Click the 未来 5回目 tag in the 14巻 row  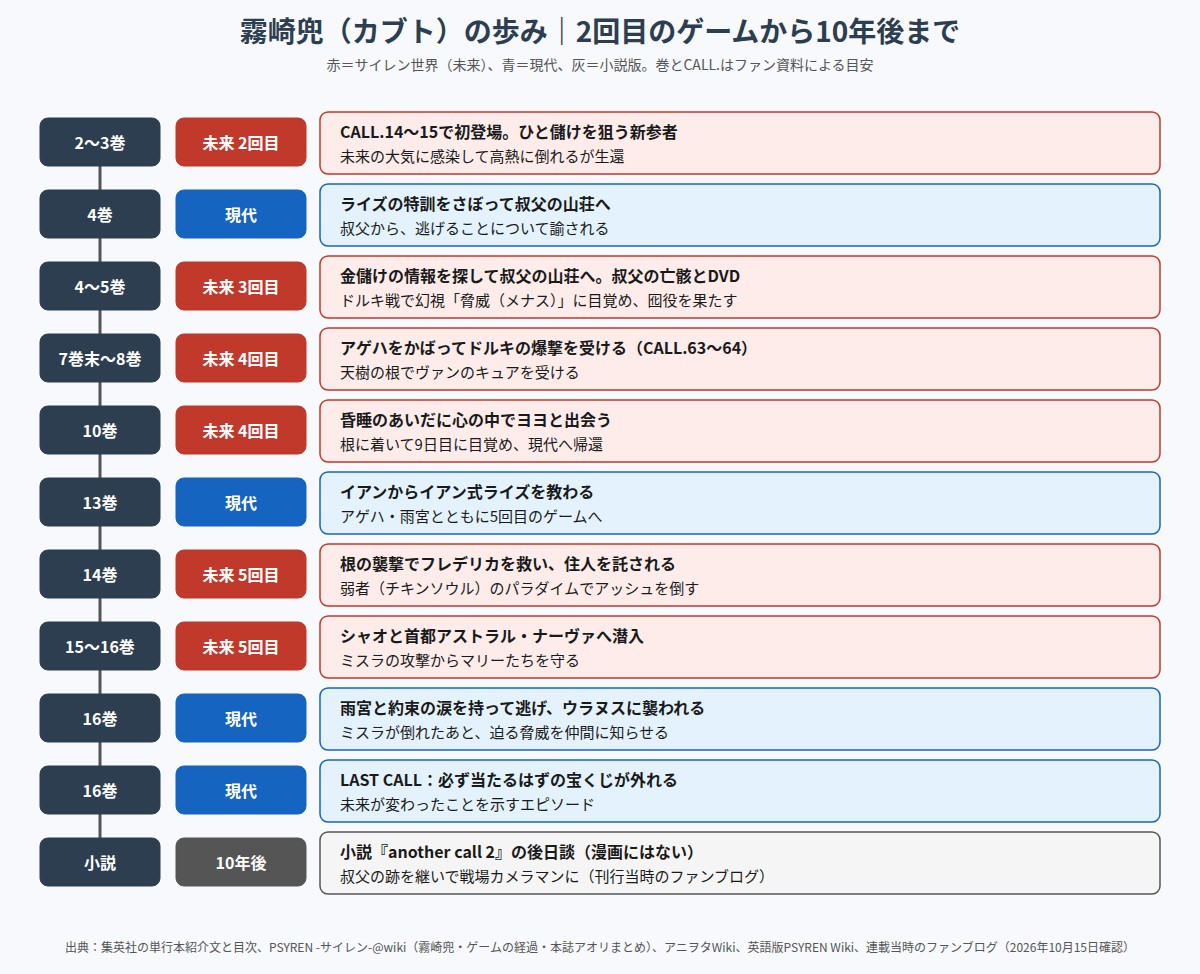coord(241,574)
